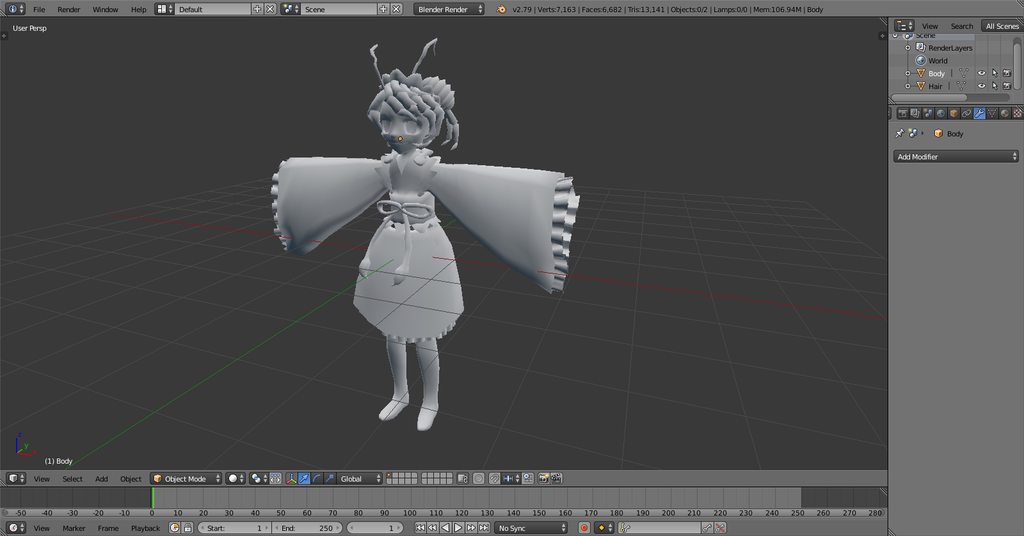Open the Object Mode dropdown

(187, 479)
